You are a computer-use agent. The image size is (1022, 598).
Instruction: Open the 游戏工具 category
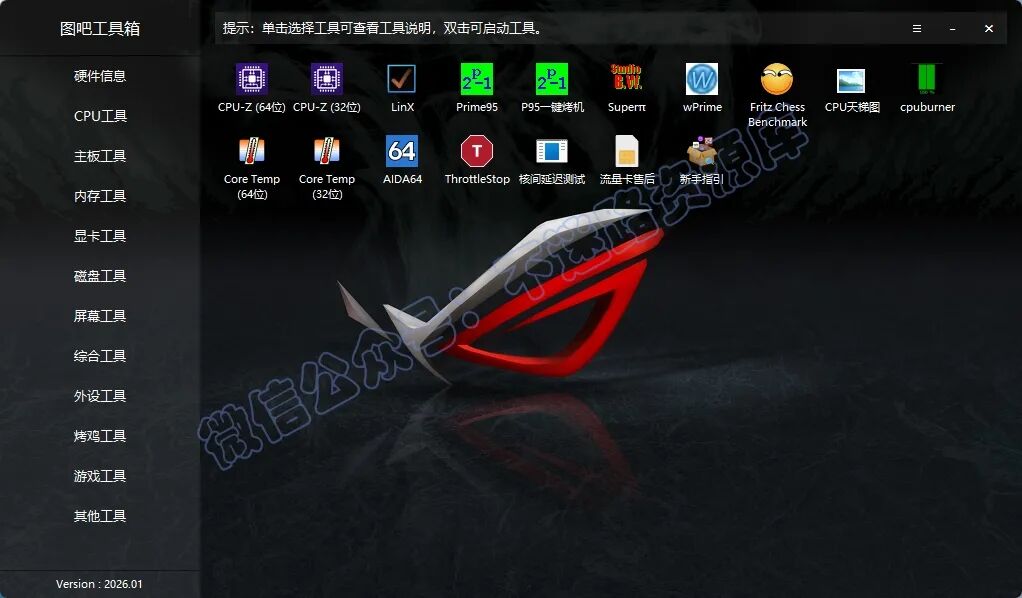pos(100,476)
